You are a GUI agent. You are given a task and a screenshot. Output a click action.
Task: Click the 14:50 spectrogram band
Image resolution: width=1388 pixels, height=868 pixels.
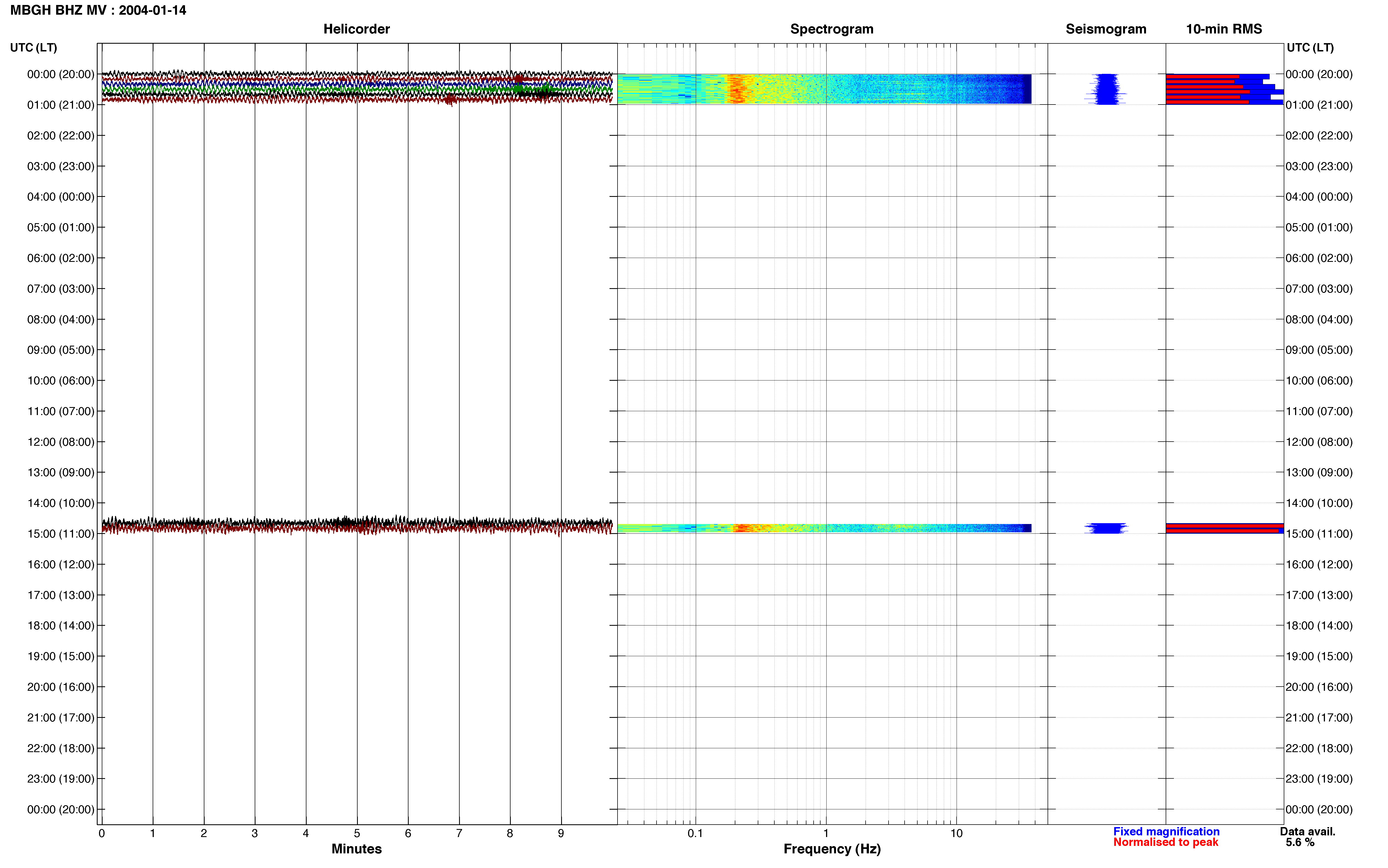point(824,528)
